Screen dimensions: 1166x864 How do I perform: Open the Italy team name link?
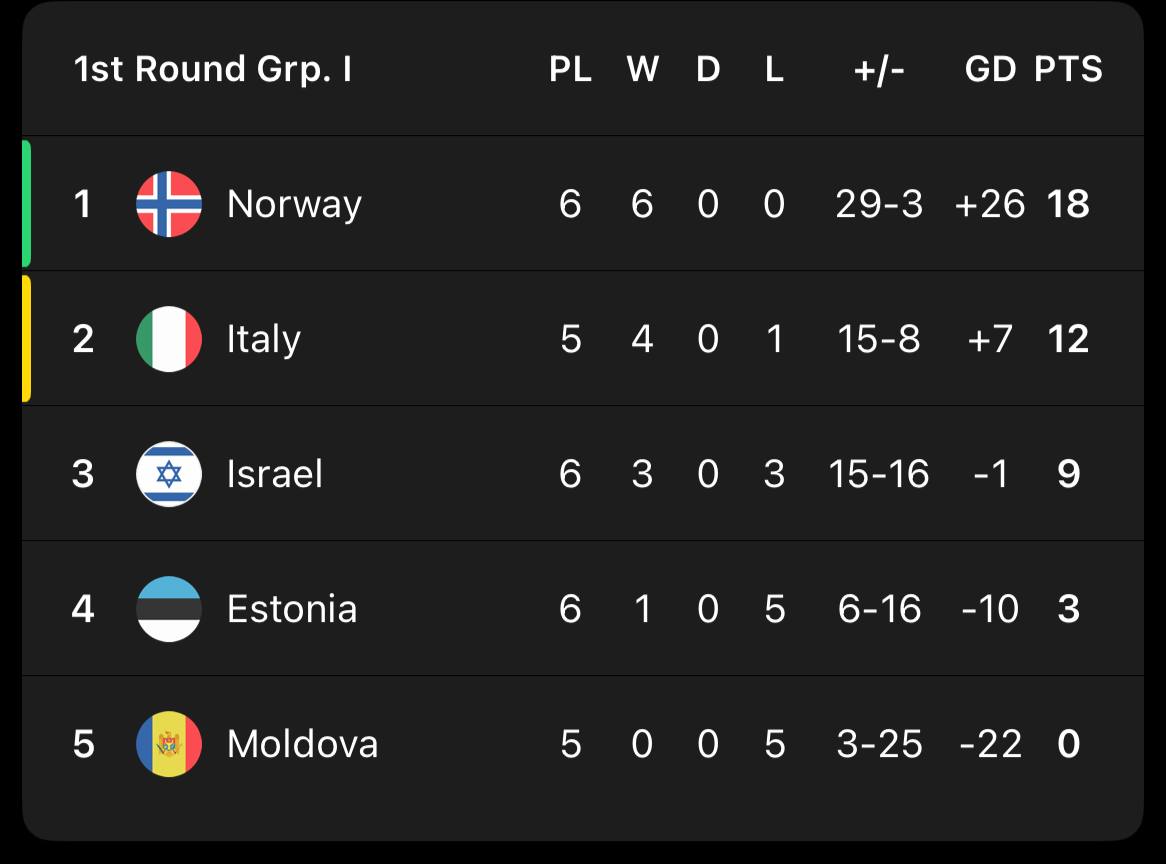pyautogui.click(x=263, y=339)
